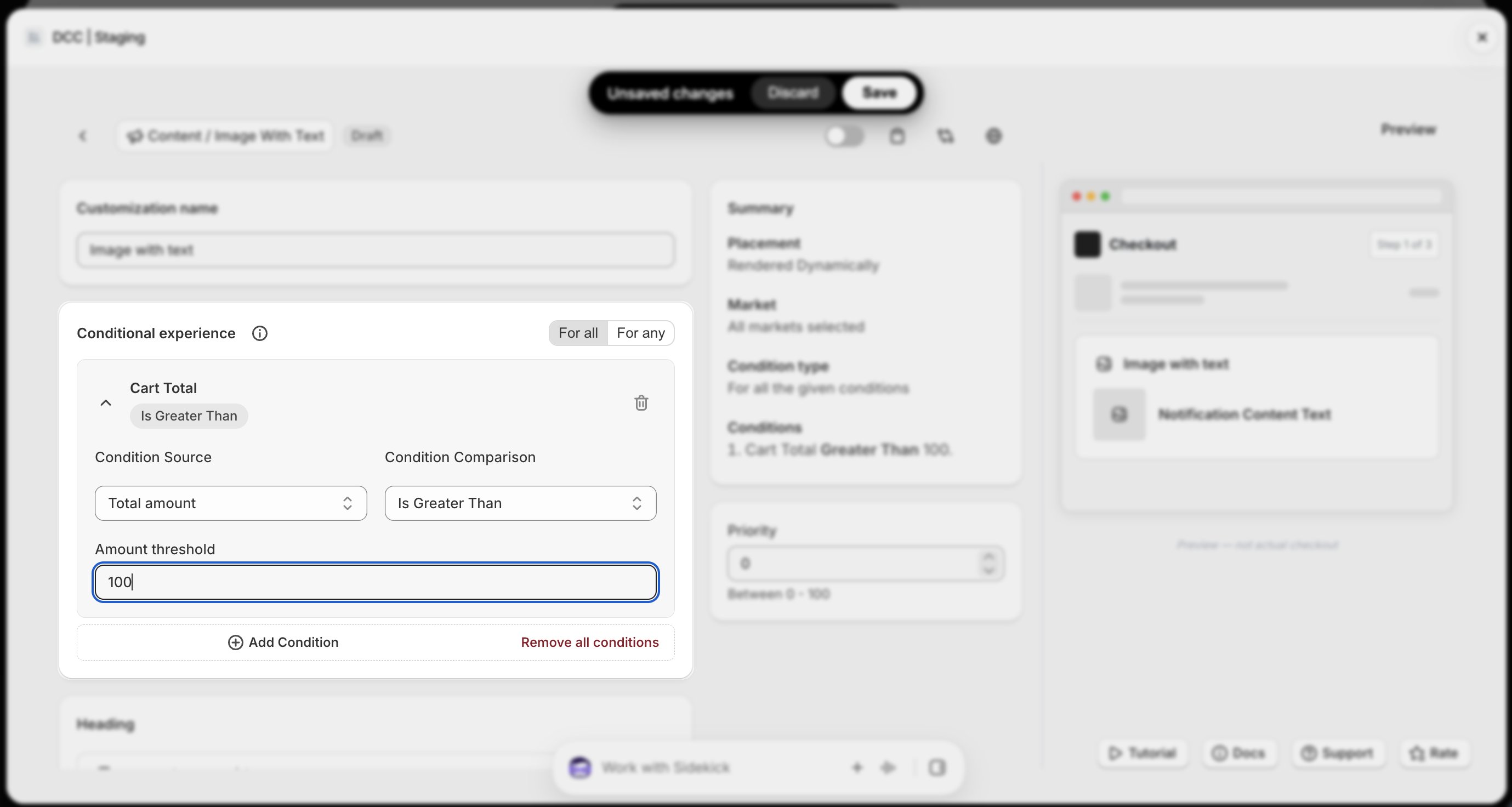Screen dimensions: 1512x807
Task: Open the Condition Source dropdown
Action: [231, 503]
